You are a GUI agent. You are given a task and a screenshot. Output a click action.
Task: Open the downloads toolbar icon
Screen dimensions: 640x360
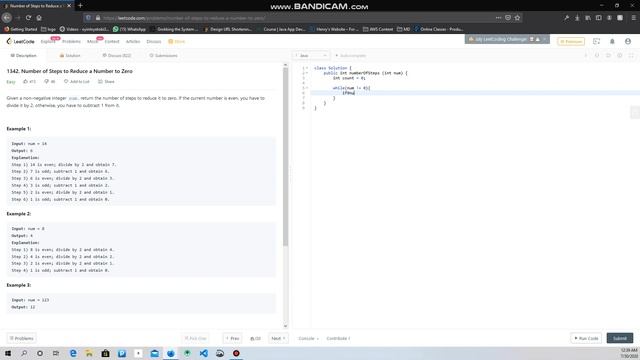tap(577, 18)
